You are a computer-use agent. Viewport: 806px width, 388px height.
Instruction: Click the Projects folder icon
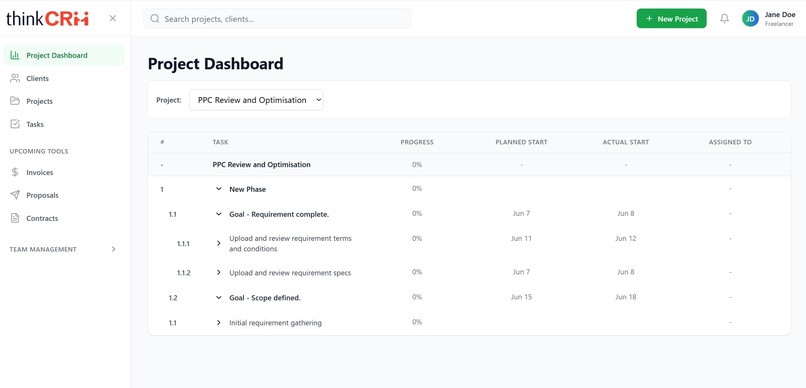pos(15,101)
